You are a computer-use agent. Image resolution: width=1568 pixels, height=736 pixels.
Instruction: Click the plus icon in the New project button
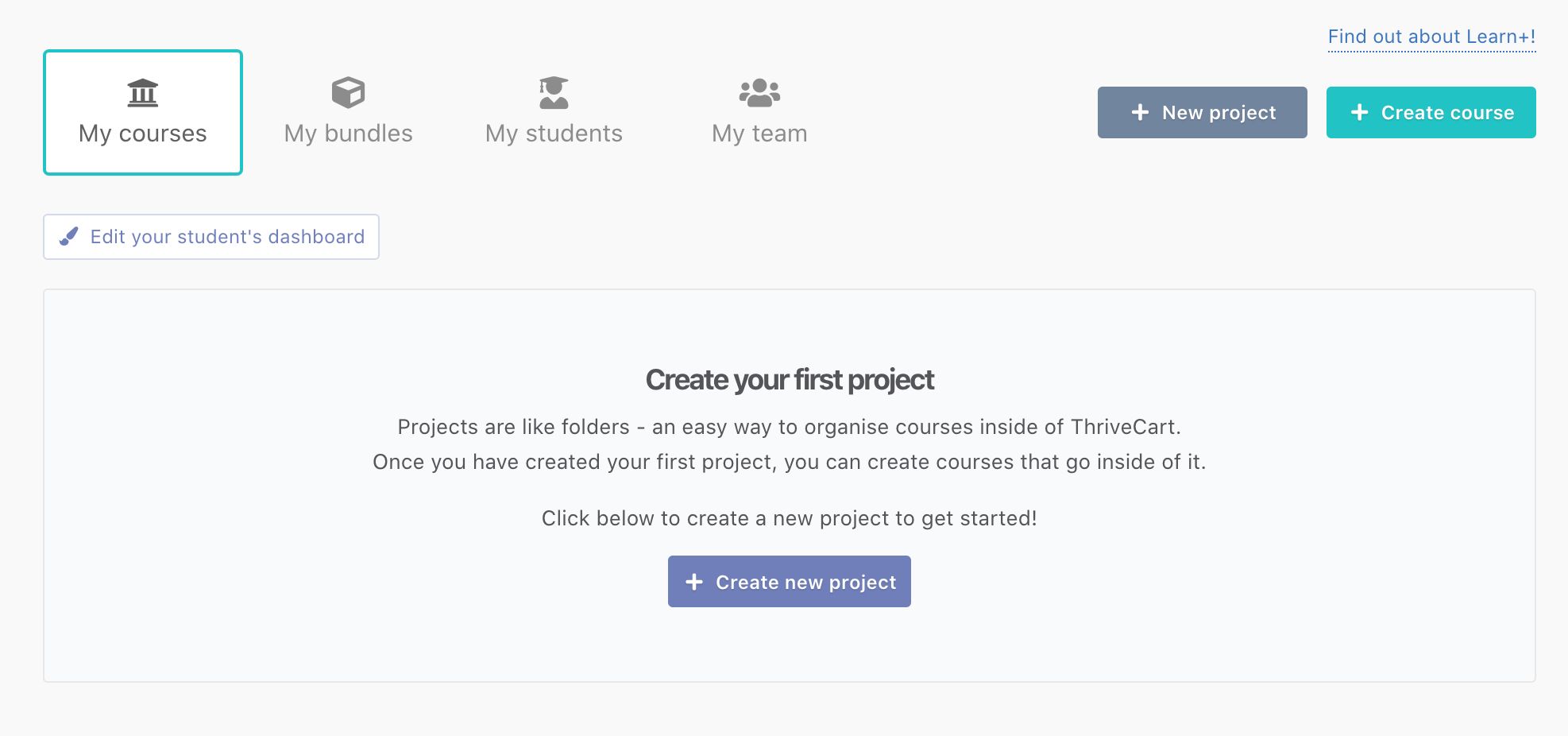click(1140, 112)
